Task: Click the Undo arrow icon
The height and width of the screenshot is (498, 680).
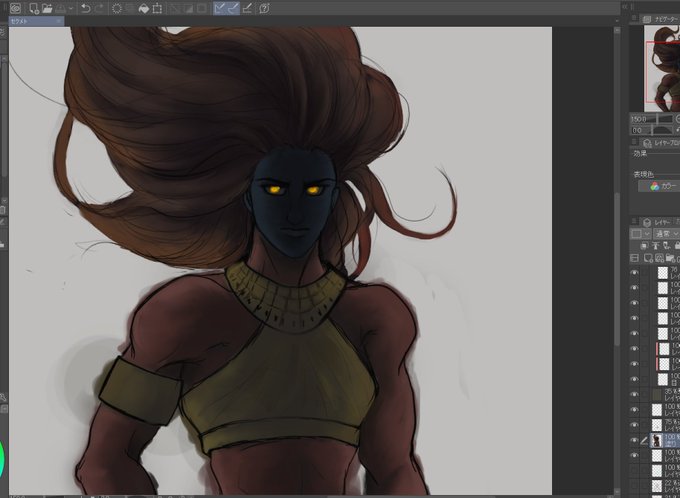Action: pos(86,8)
